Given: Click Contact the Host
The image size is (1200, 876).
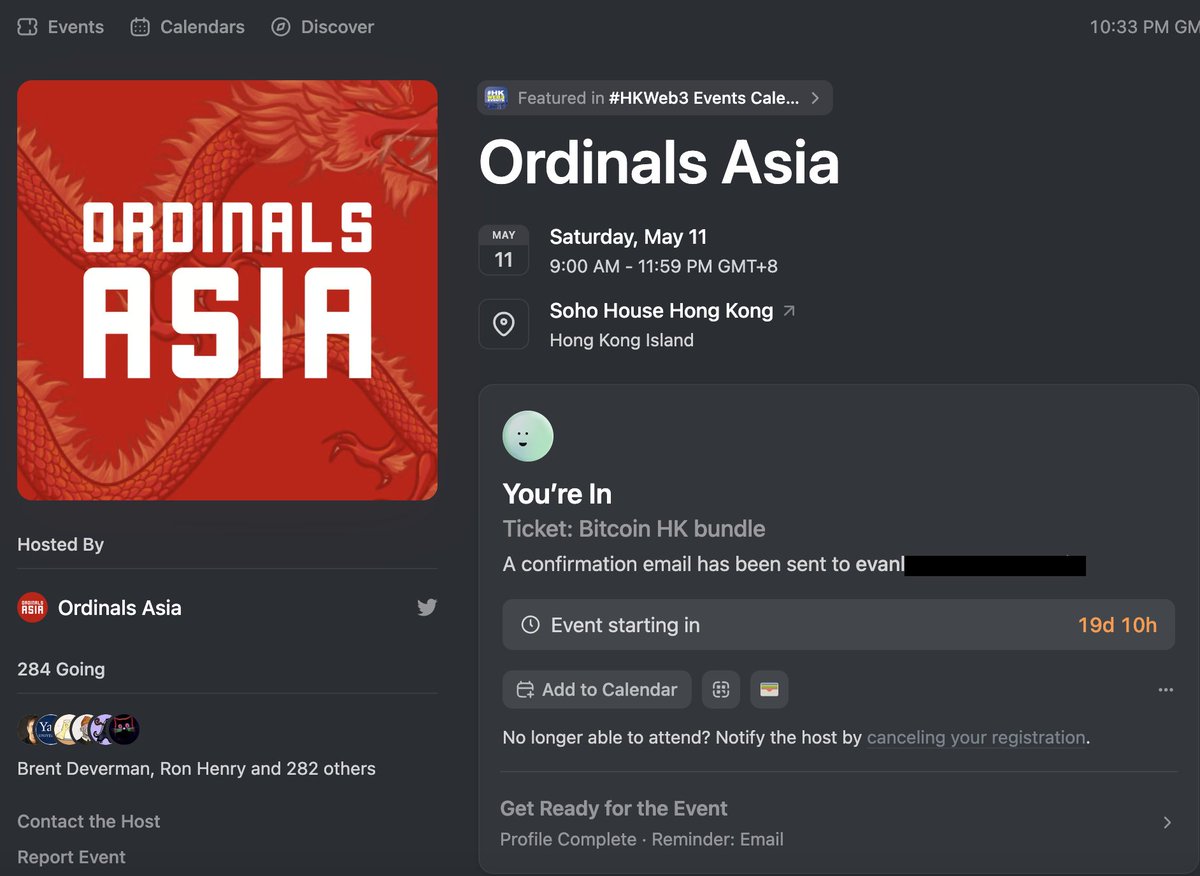Looking at the screenshot, I should pos(89,821).
